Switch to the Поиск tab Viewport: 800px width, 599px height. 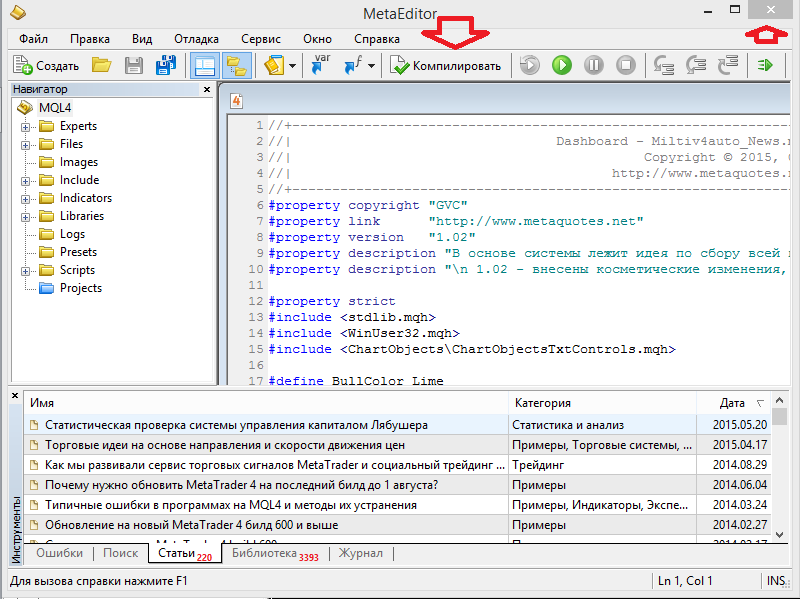[120, 553]
